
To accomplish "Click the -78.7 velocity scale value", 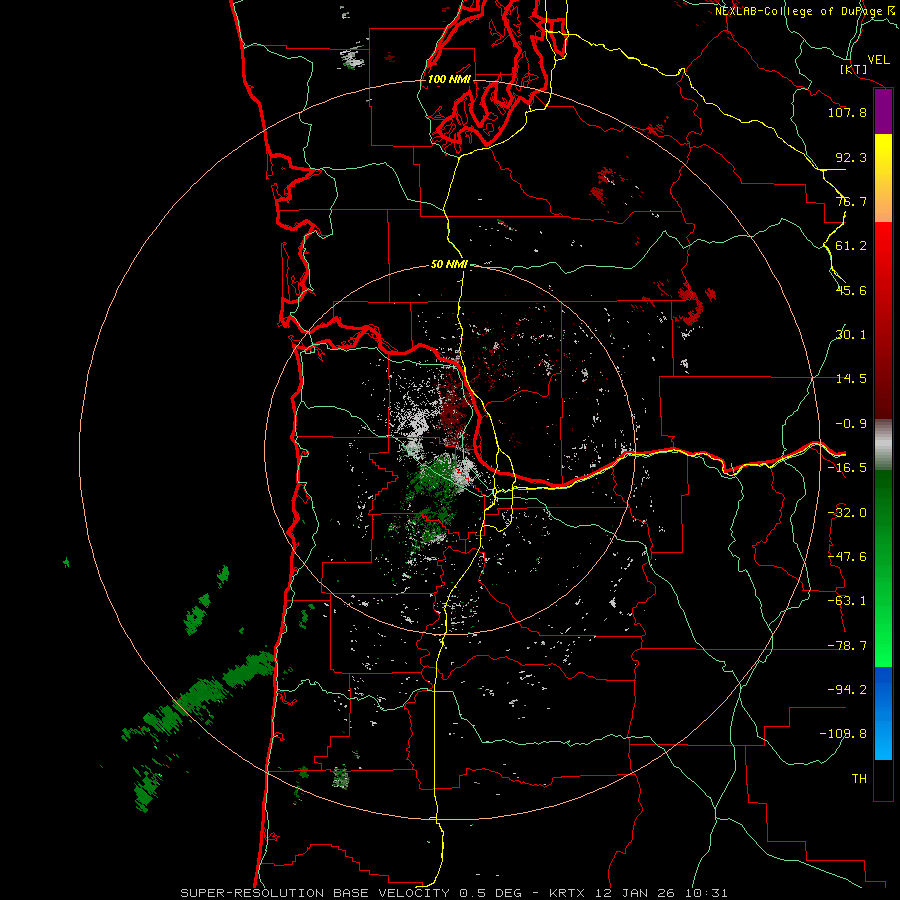I will pyautogui.click(x=847, y=646).
